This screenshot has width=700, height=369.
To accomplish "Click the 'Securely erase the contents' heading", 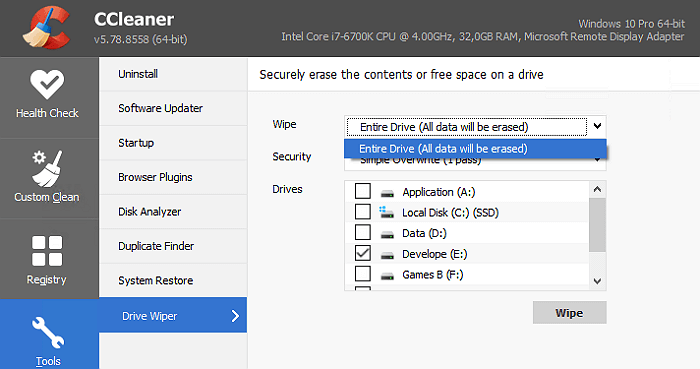I will click(x=401, y=75).
